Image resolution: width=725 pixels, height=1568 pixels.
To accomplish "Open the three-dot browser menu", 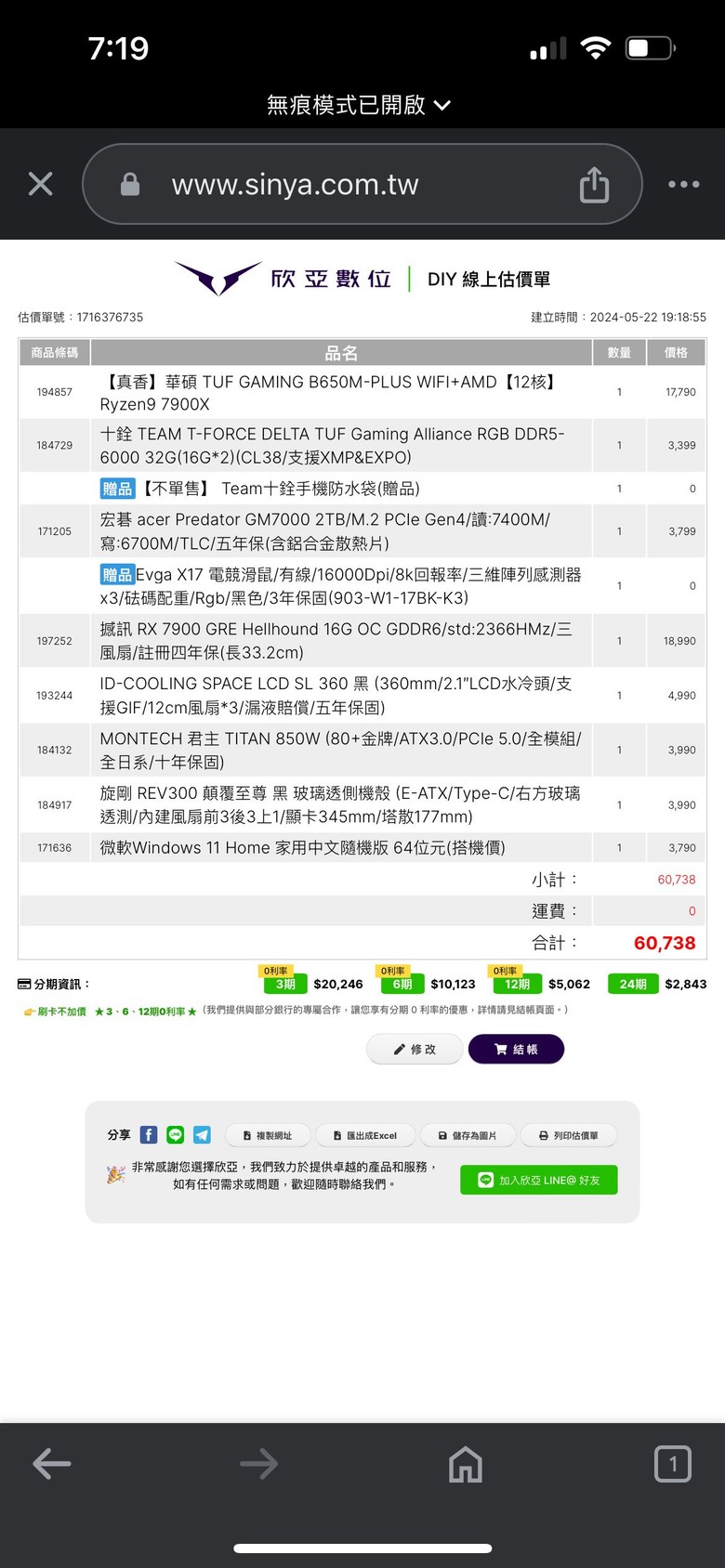I will pos(684,184).
